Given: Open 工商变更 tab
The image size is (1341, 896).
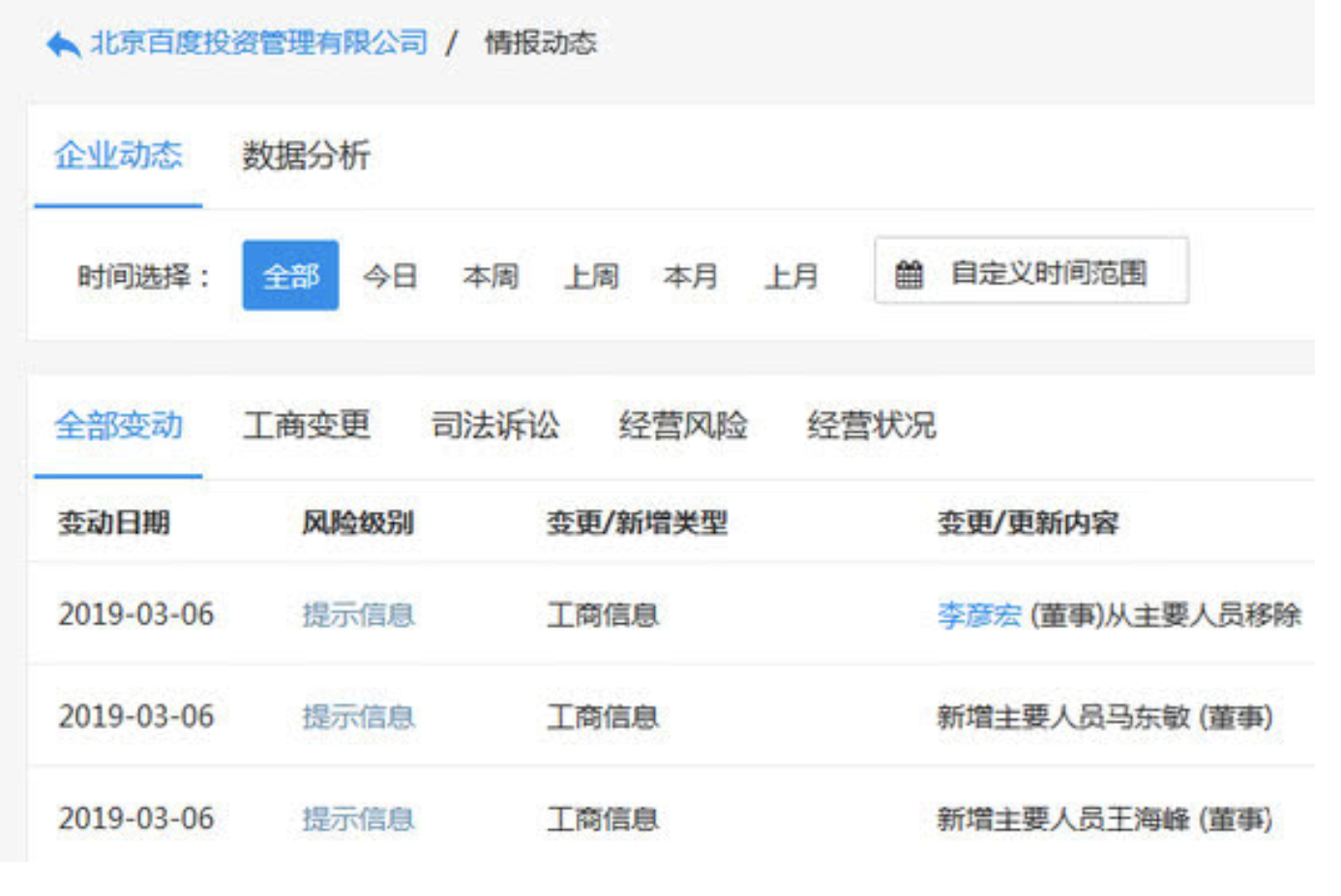Looking at the screenshot, I should [307, 426].
